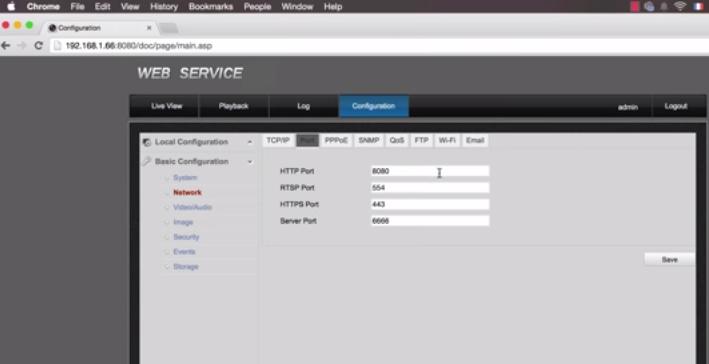This screenshot has height=364, width=709.
Task: Open the View menu
Action: click(130, 7)
